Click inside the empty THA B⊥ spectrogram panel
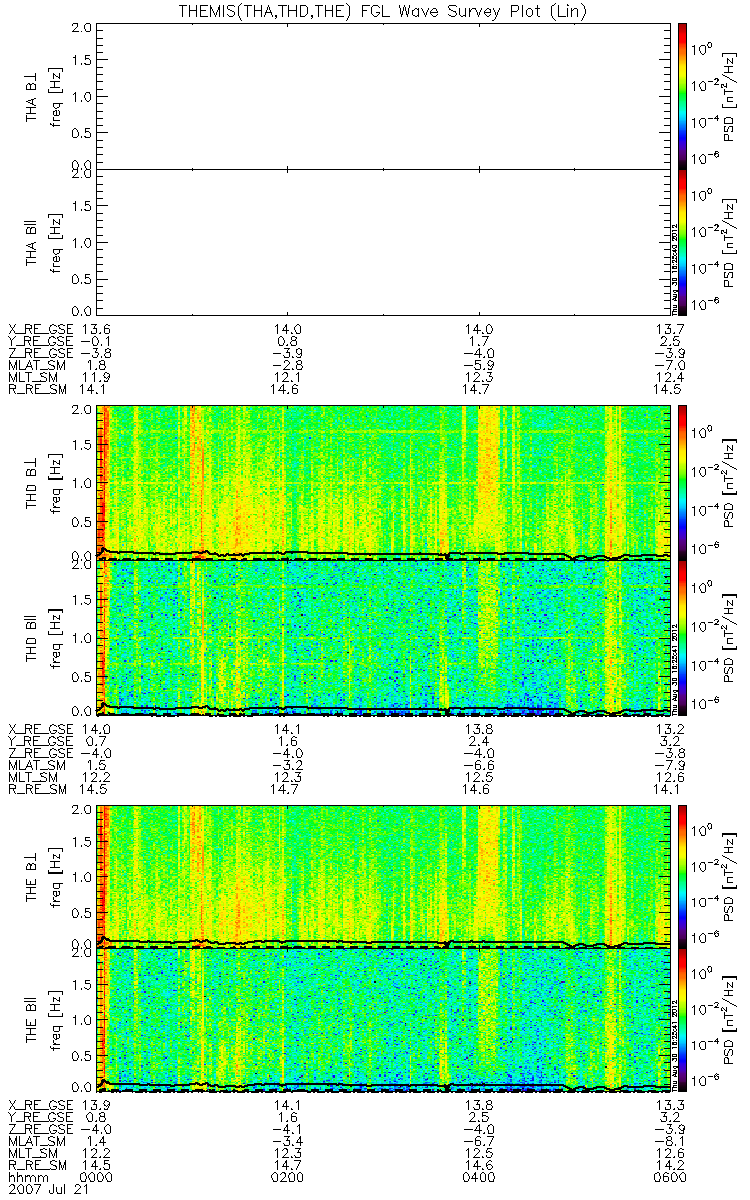Image resolution: width=750 pixels, height=1200 pixels. [x=384, y=95]
